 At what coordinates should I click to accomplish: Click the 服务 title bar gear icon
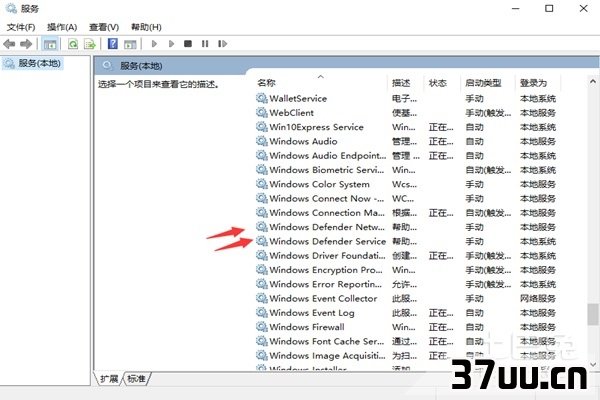(11, 8)
